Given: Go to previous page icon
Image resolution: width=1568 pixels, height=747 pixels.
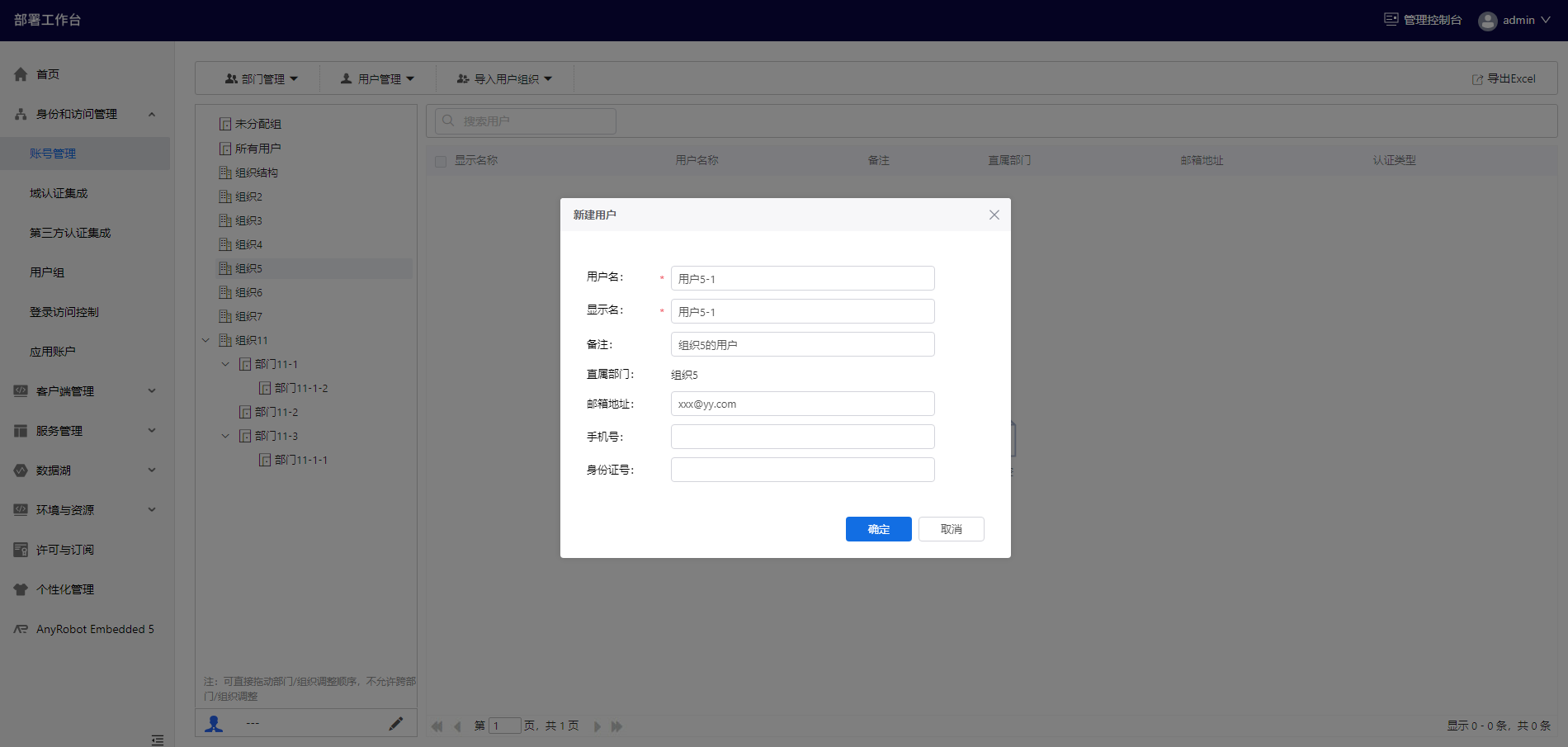Looking at the screenshot, I should click(457, 726).
